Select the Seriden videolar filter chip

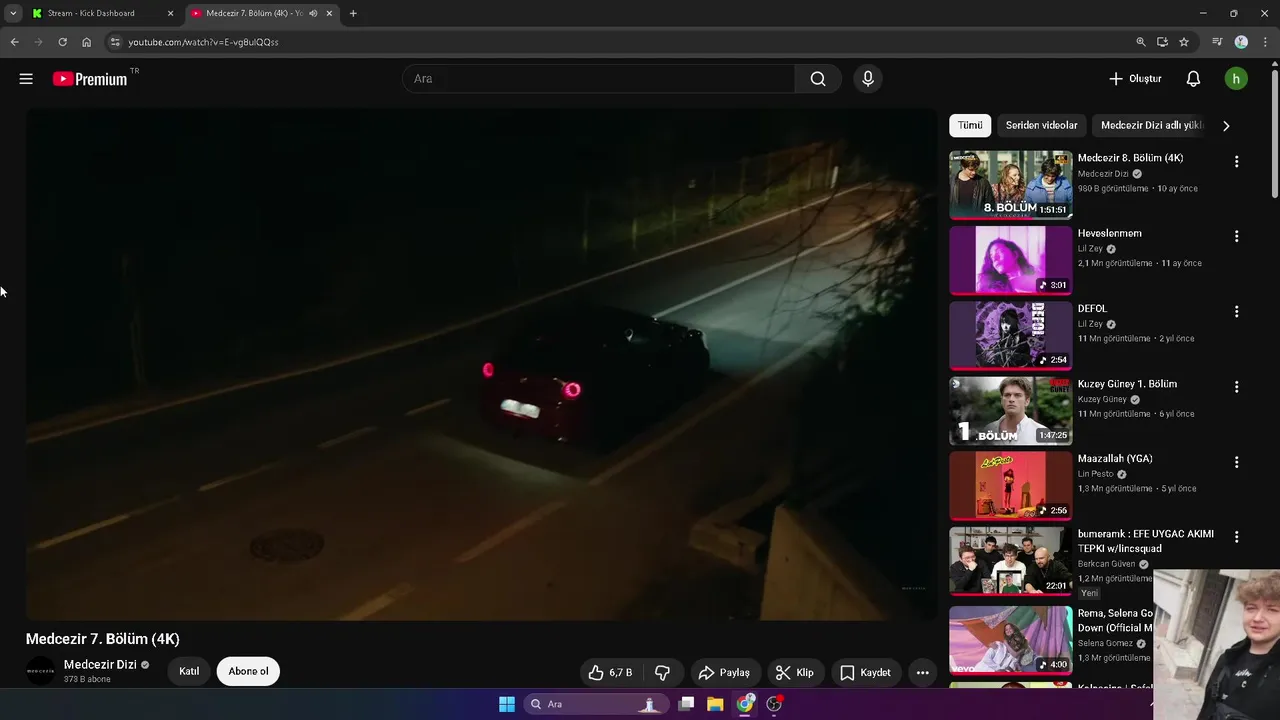click(1041, 125)
